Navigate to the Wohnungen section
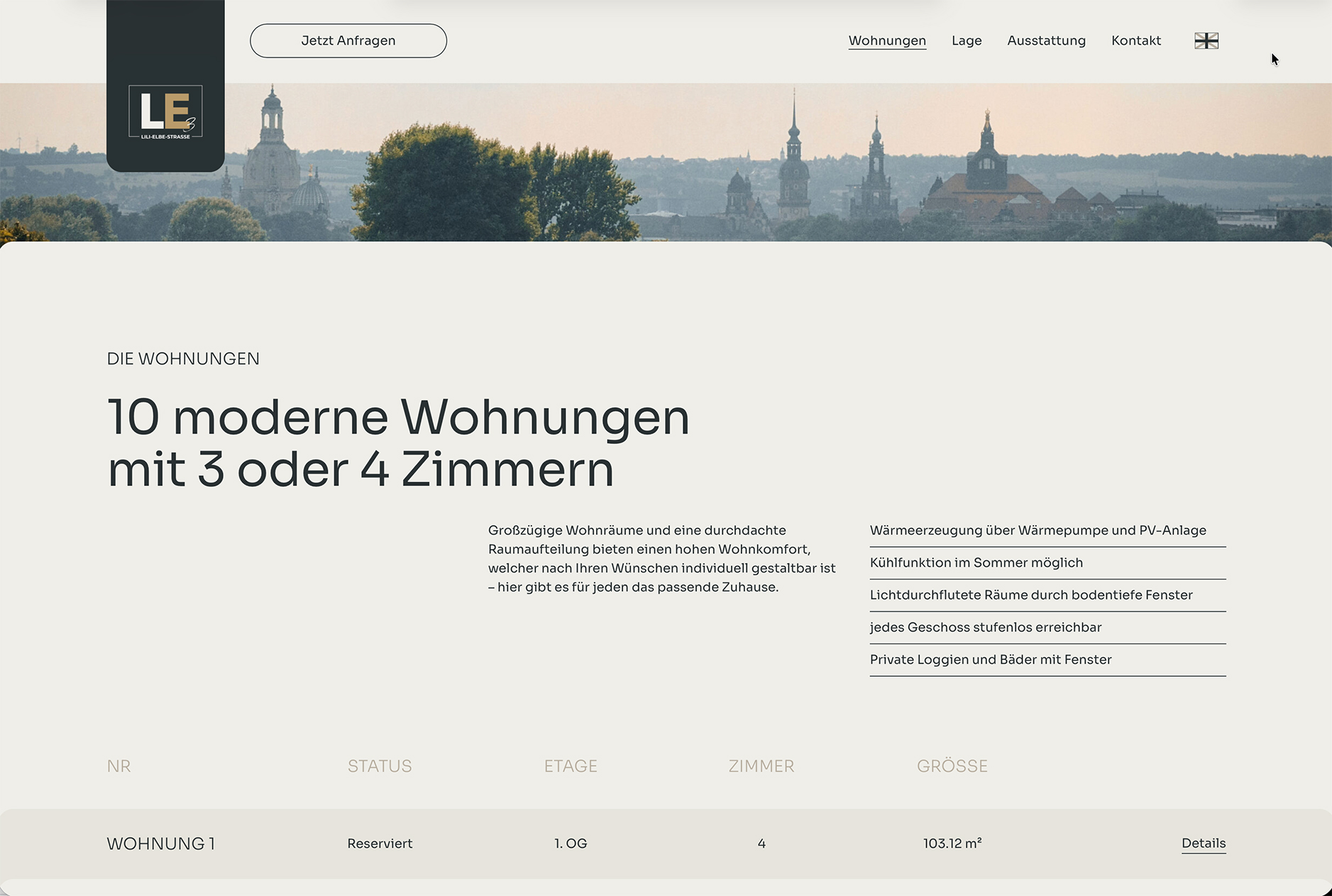The height and width of the screenshot is (896, 1332). (x=887, y=40)
